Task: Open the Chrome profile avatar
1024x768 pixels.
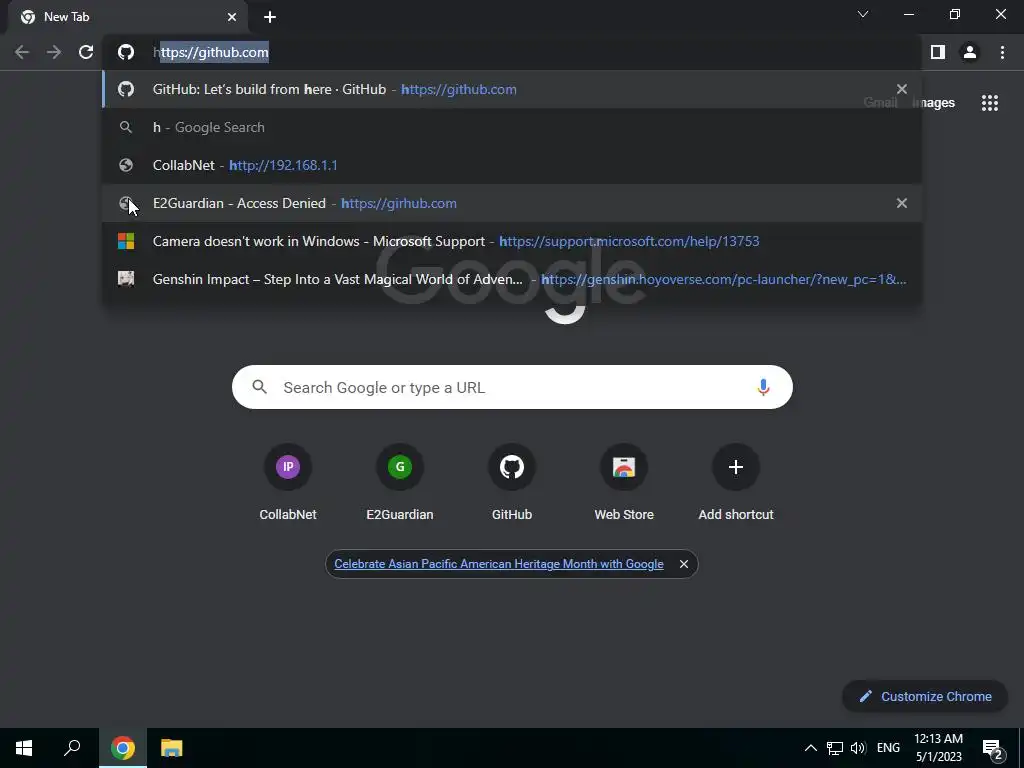Action: (970, 52)
